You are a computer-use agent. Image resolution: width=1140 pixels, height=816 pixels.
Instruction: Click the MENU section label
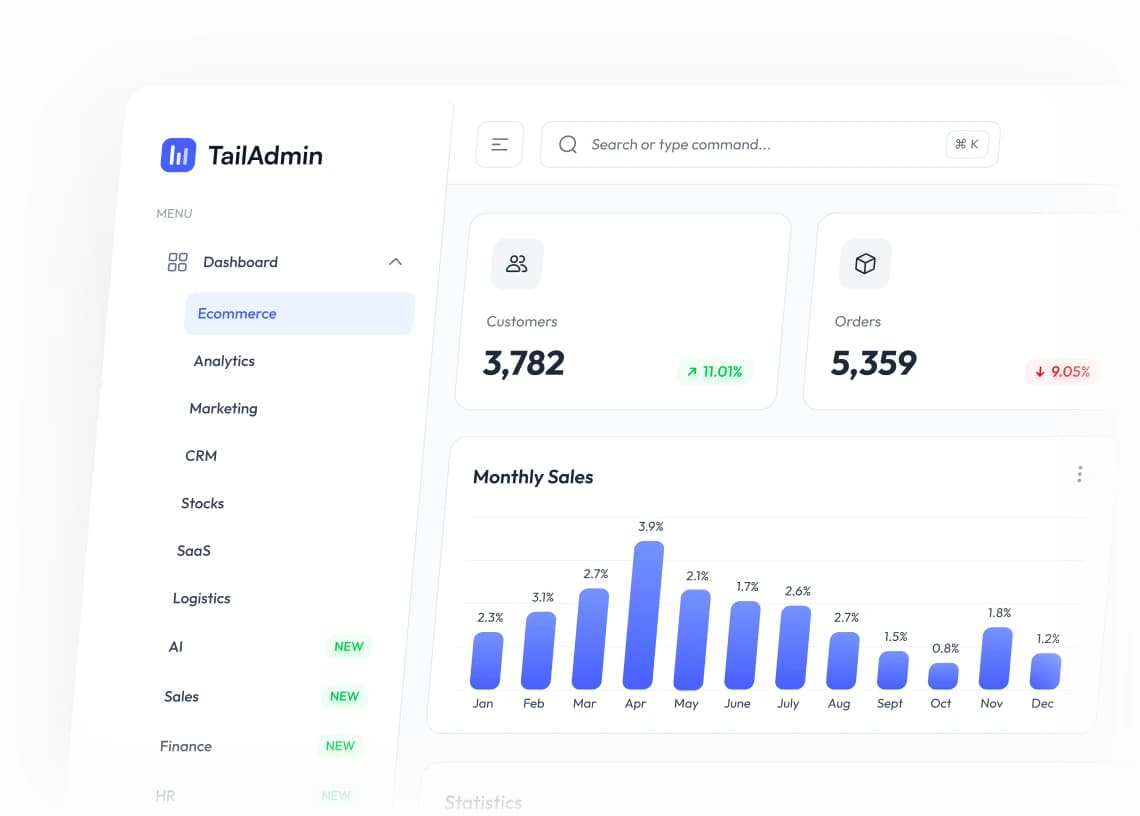point(174,213)
